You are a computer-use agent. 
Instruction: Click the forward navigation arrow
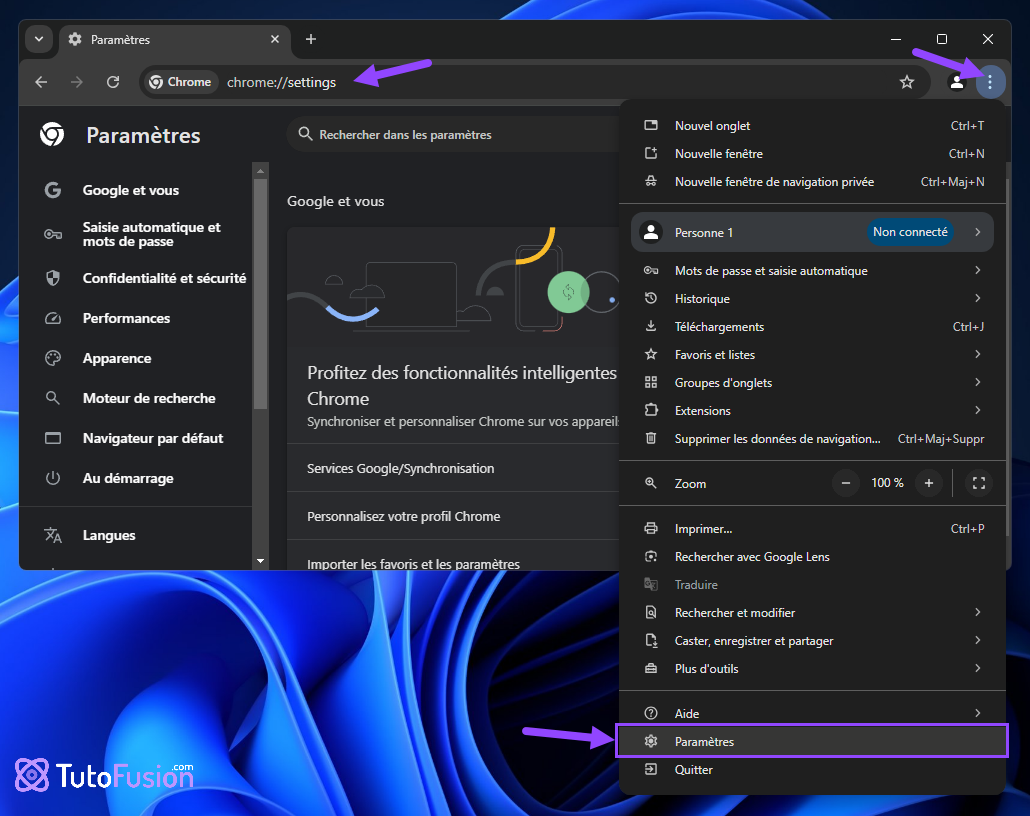[77, 82]
